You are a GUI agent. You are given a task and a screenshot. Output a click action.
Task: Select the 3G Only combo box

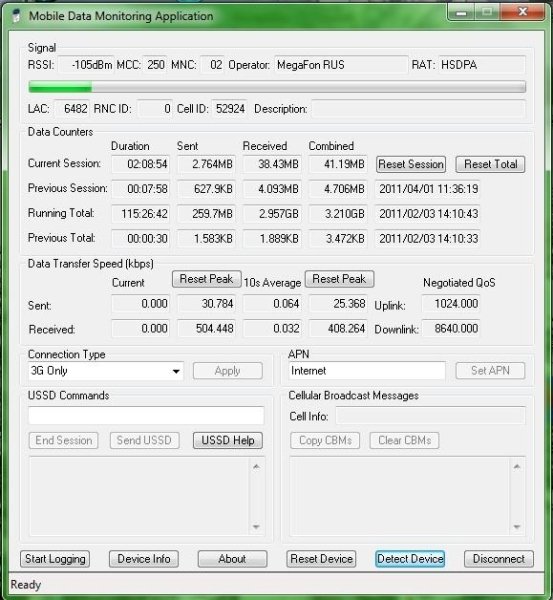[x=106, y=371]
